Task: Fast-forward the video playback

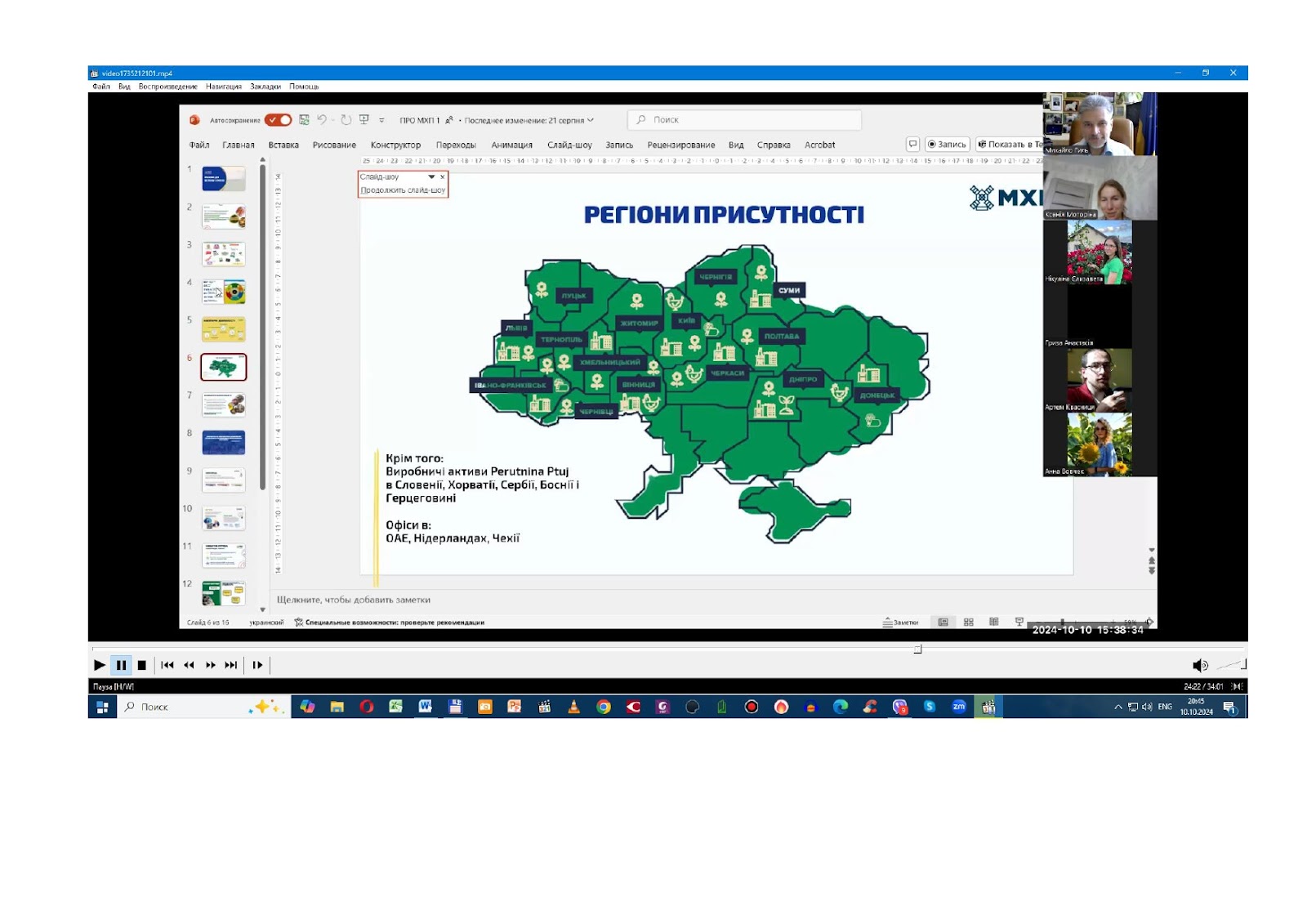Action: click(210, 665)
